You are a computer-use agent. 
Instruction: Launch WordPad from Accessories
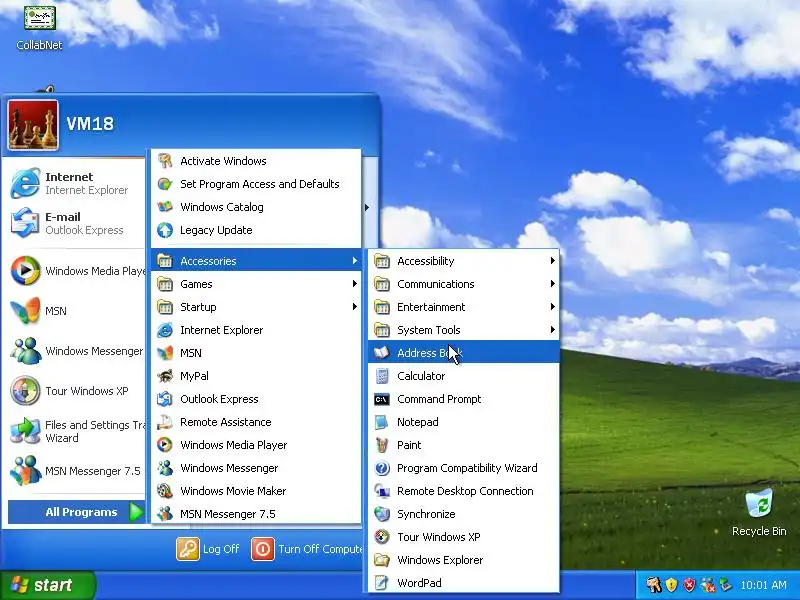point(463,583)
